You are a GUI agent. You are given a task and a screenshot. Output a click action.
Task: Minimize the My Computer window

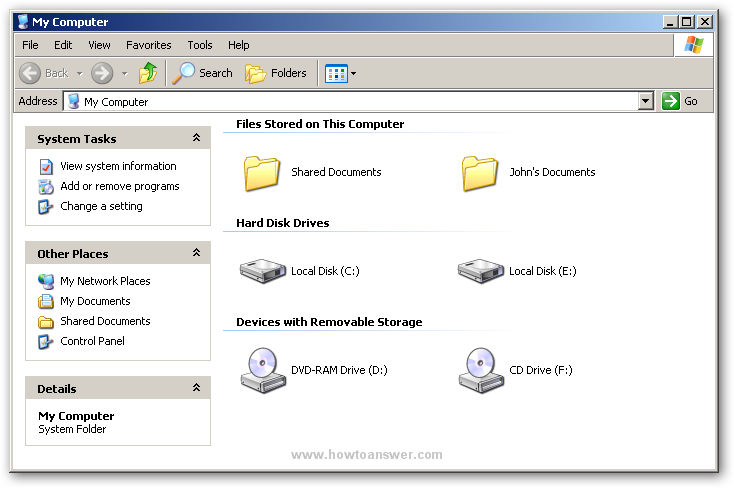pyautogui.click(x=671, y=22)
